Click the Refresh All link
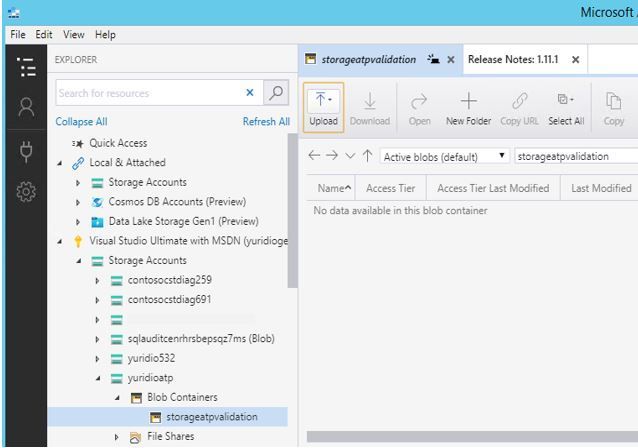The height and width of the screenshot is (448, 638). 266,122
